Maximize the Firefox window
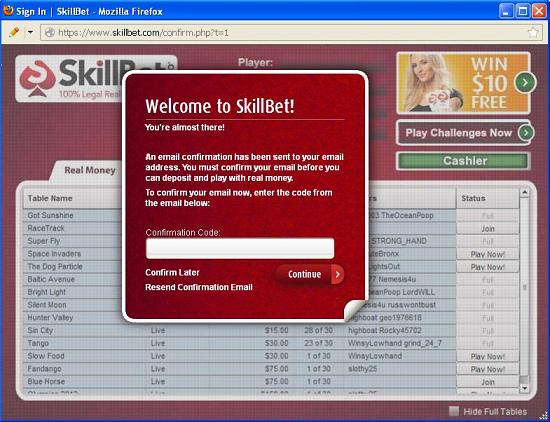 pos(523,11)
